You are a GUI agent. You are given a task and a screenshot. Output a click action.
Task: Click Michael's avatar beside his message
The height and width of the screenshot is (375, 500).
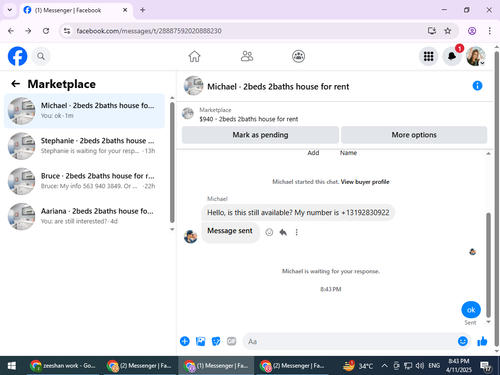point(191,236)
